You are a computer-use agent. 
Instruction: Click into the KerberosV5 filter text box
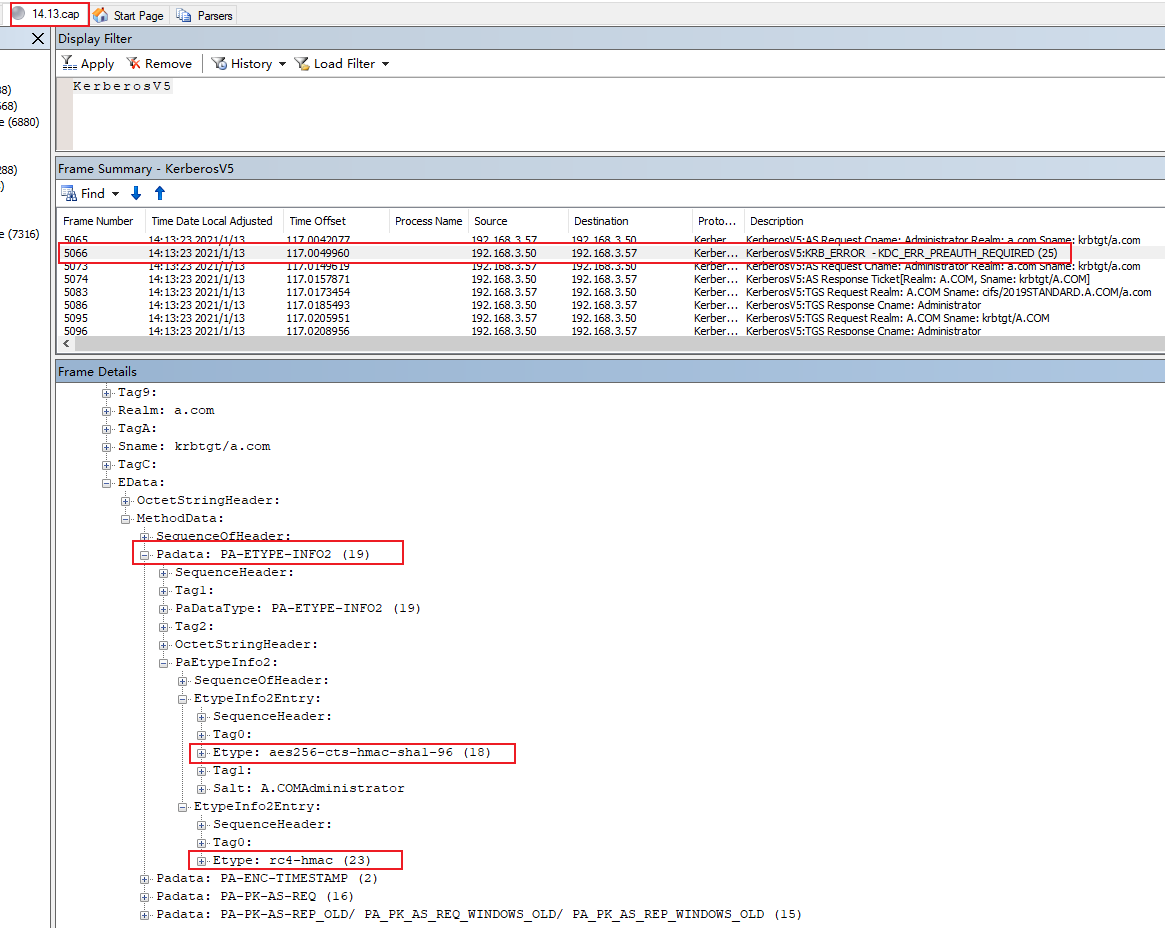click(x=617, y=114)
